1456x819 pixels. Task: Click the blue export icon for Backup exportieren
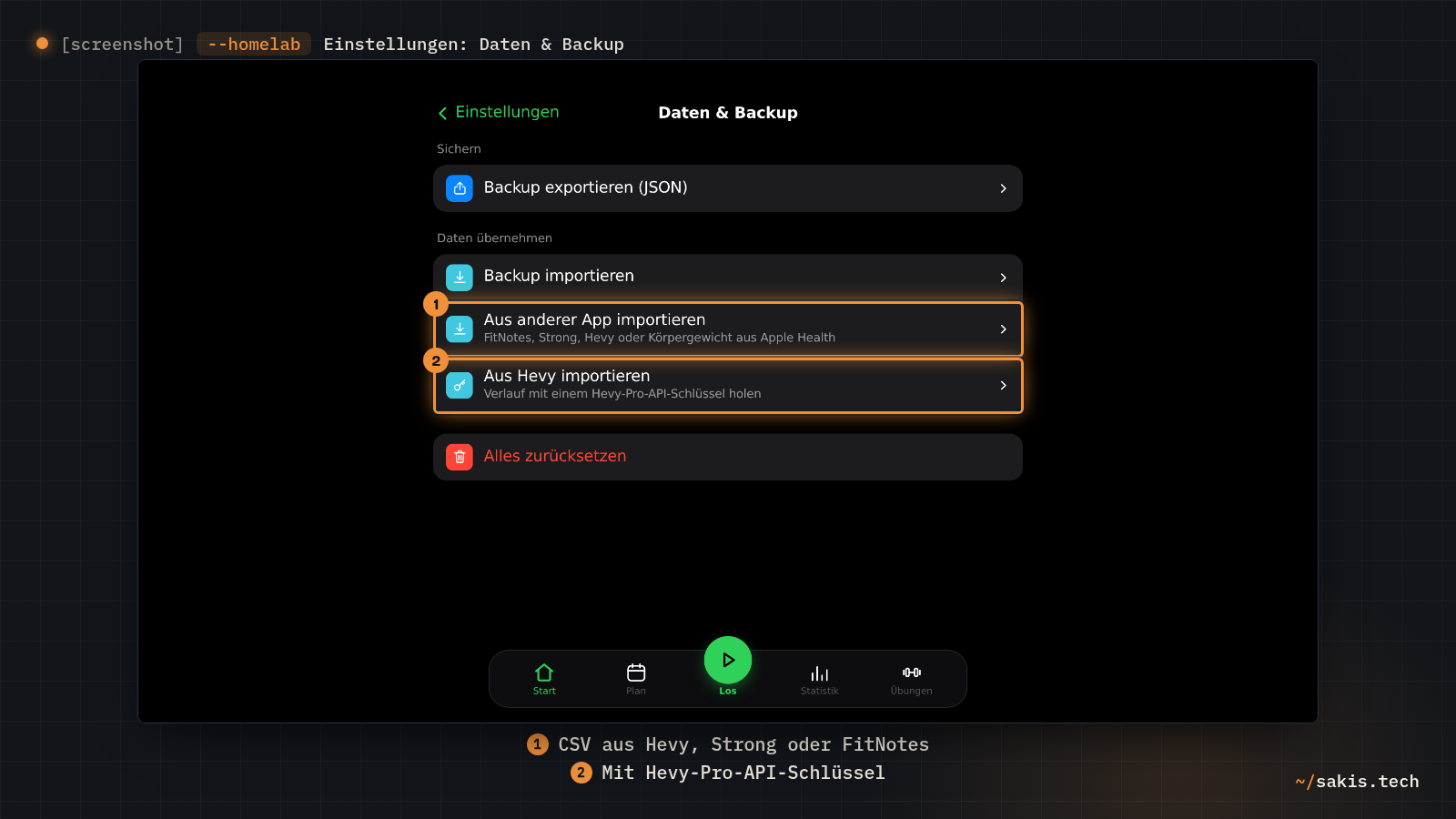coord(460,188)
